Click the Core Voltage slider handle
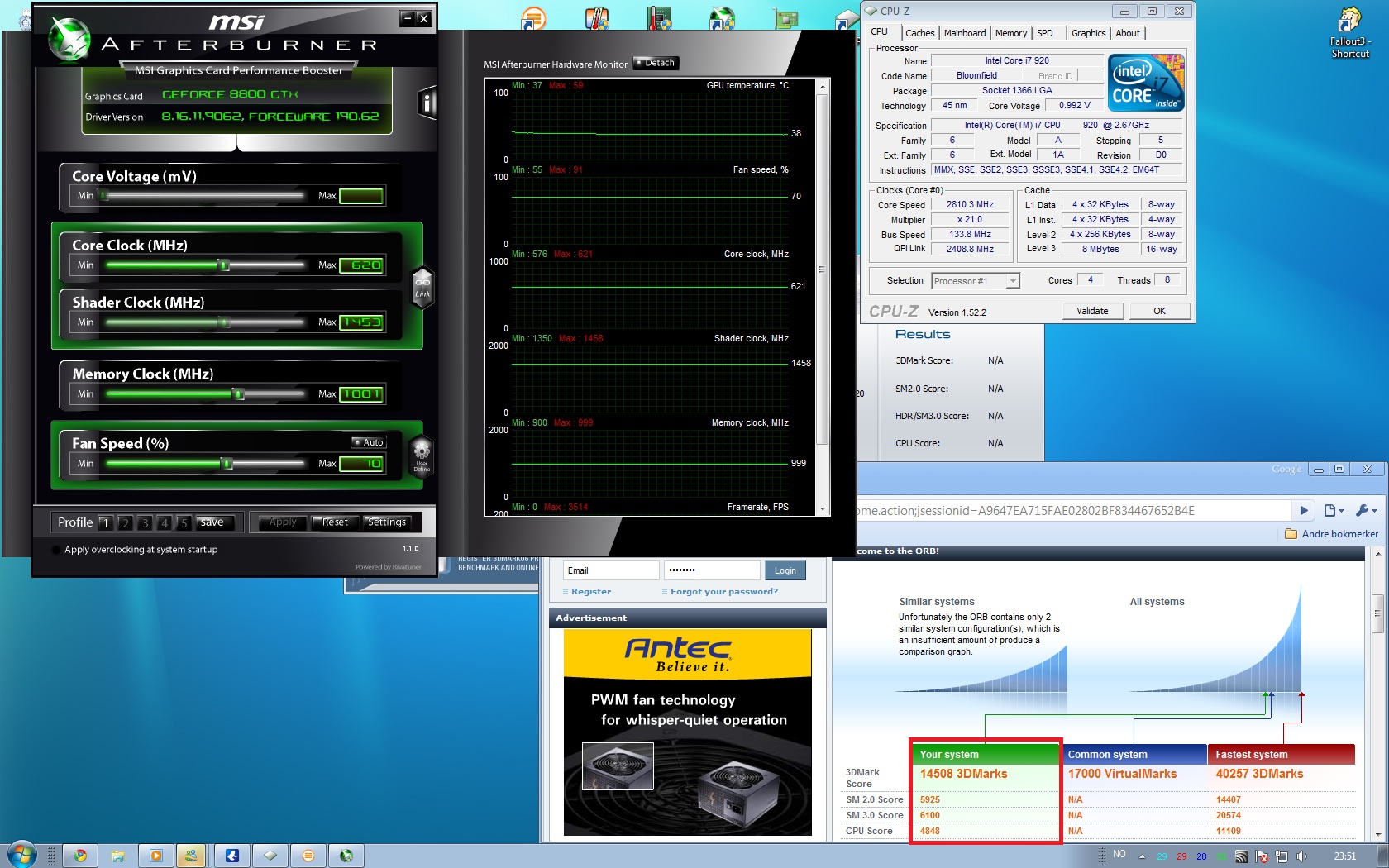 click(103, 196)
